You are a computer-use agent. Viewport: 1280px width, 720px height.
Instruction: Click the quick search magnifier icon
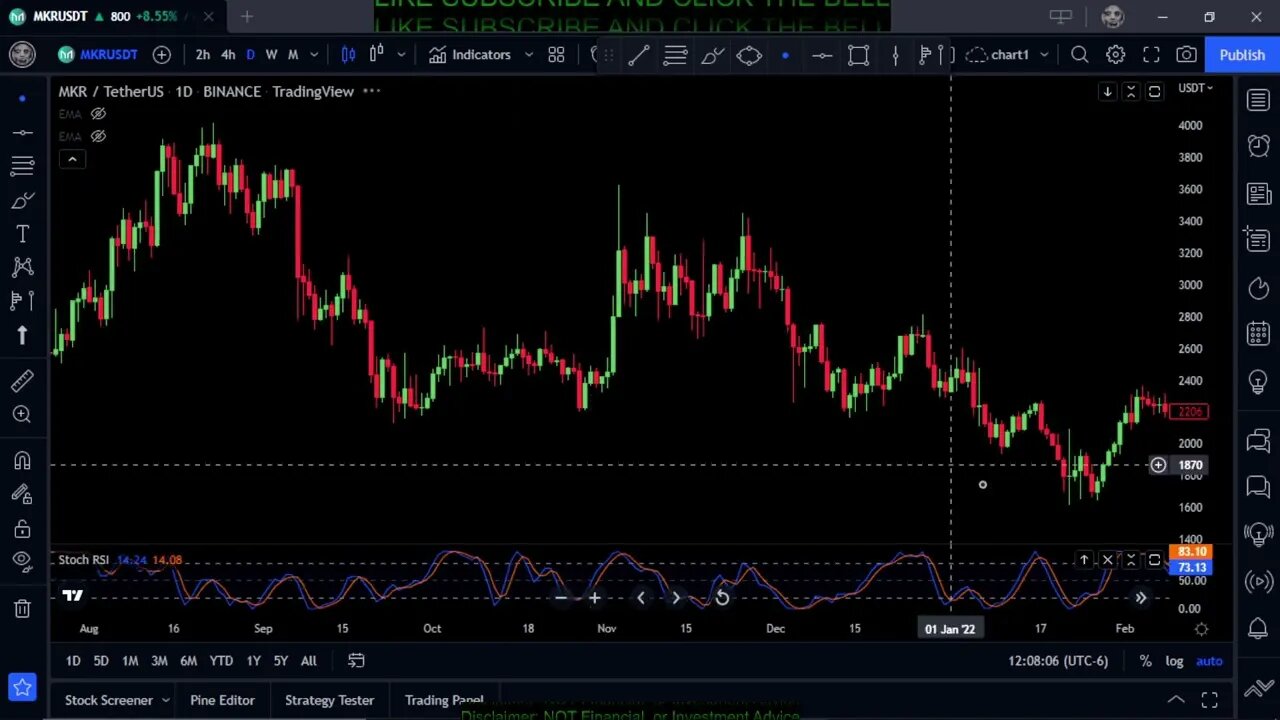(x=1079, y=54)
